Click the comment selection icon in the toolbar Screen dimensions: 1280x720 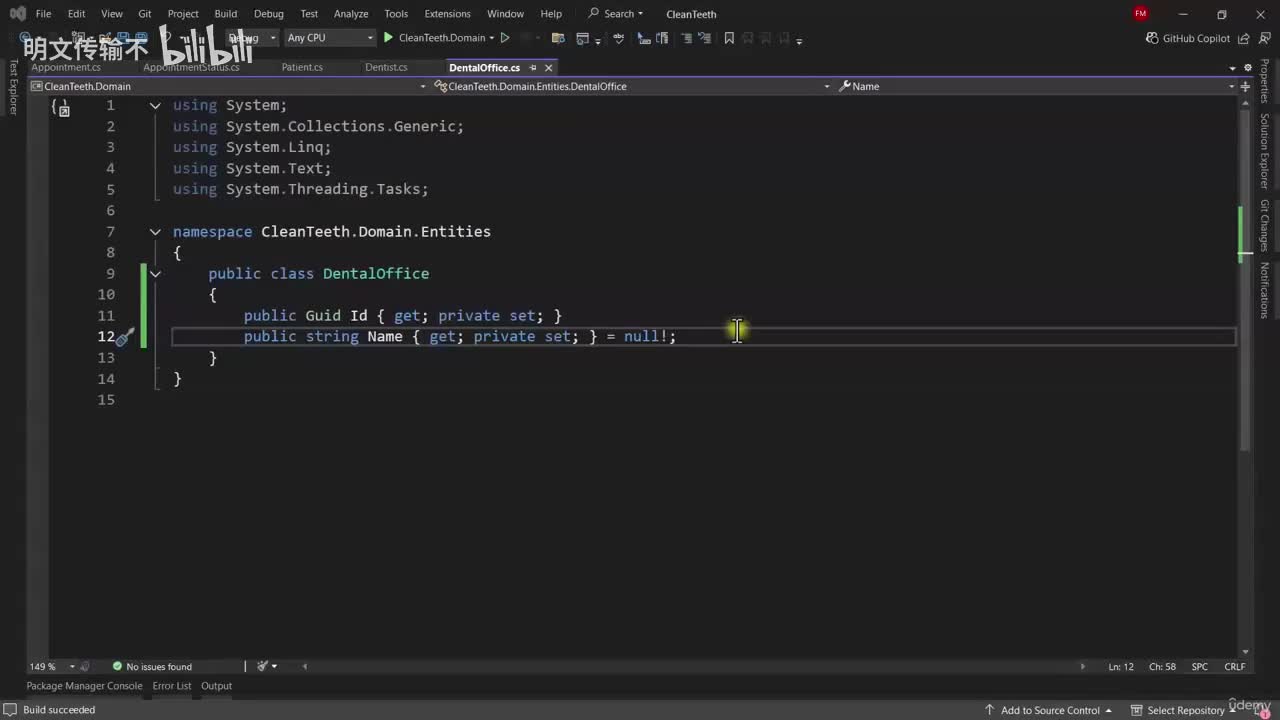686,38
